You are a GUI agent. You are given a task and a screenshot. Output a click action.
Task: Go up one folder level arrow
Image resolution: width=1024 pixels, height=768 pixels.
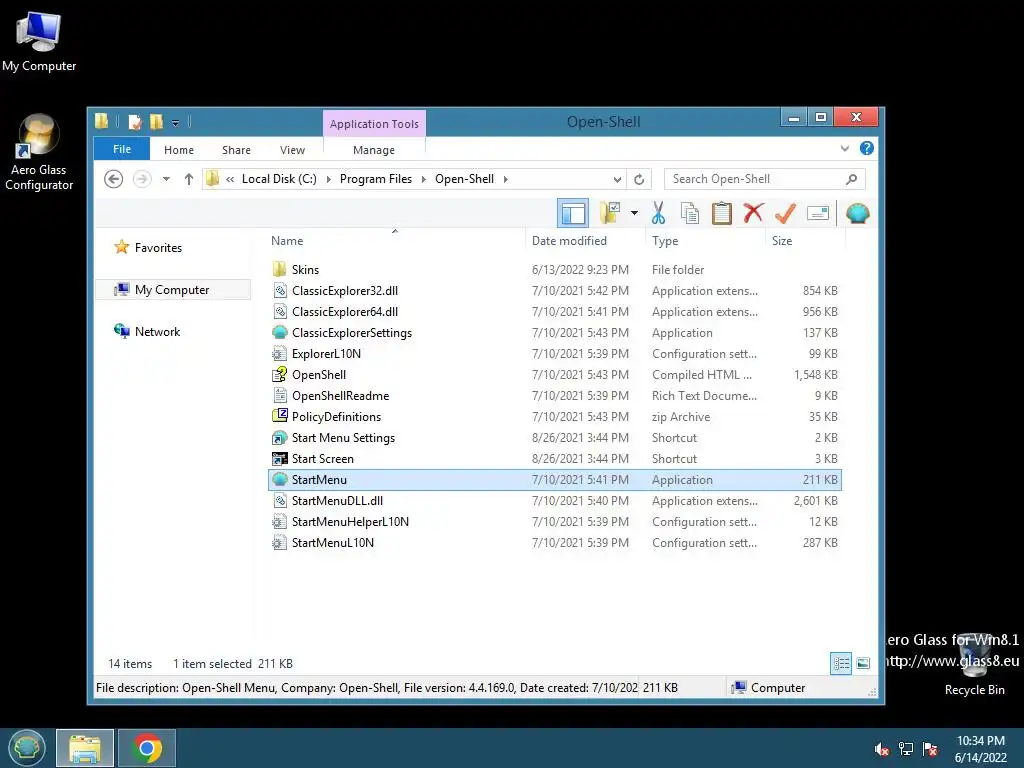click(x=189, y=179)
